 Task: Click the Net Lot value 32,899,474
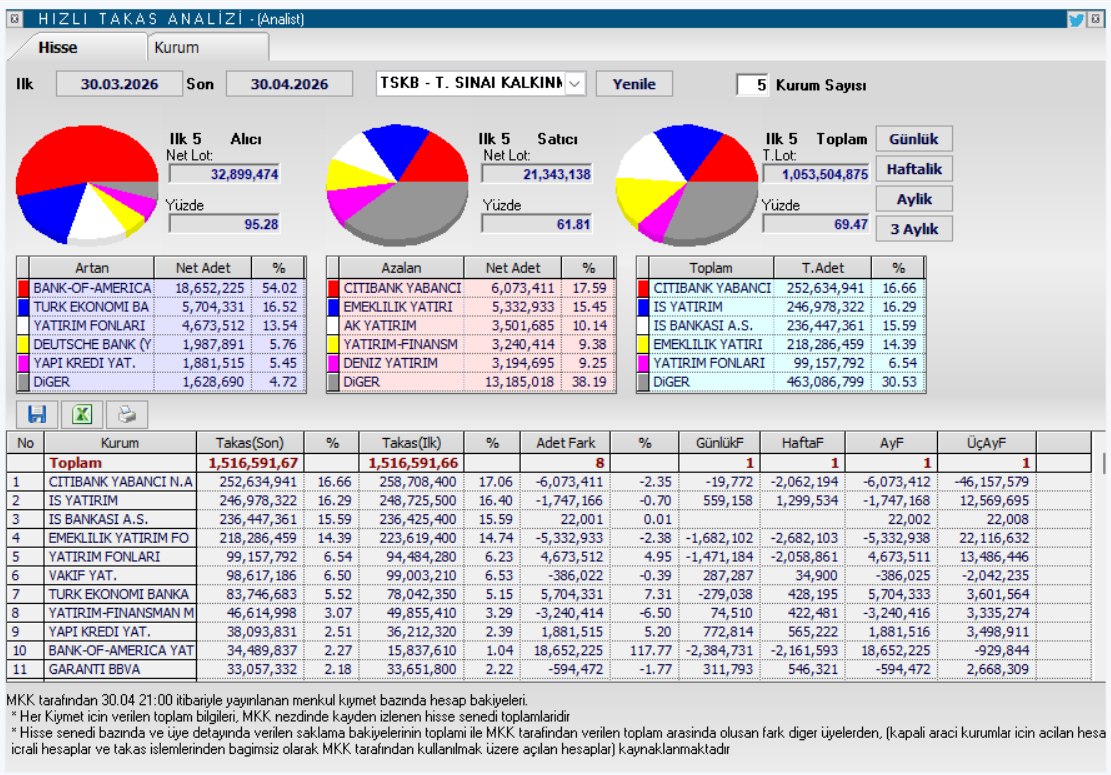point(225,174)
